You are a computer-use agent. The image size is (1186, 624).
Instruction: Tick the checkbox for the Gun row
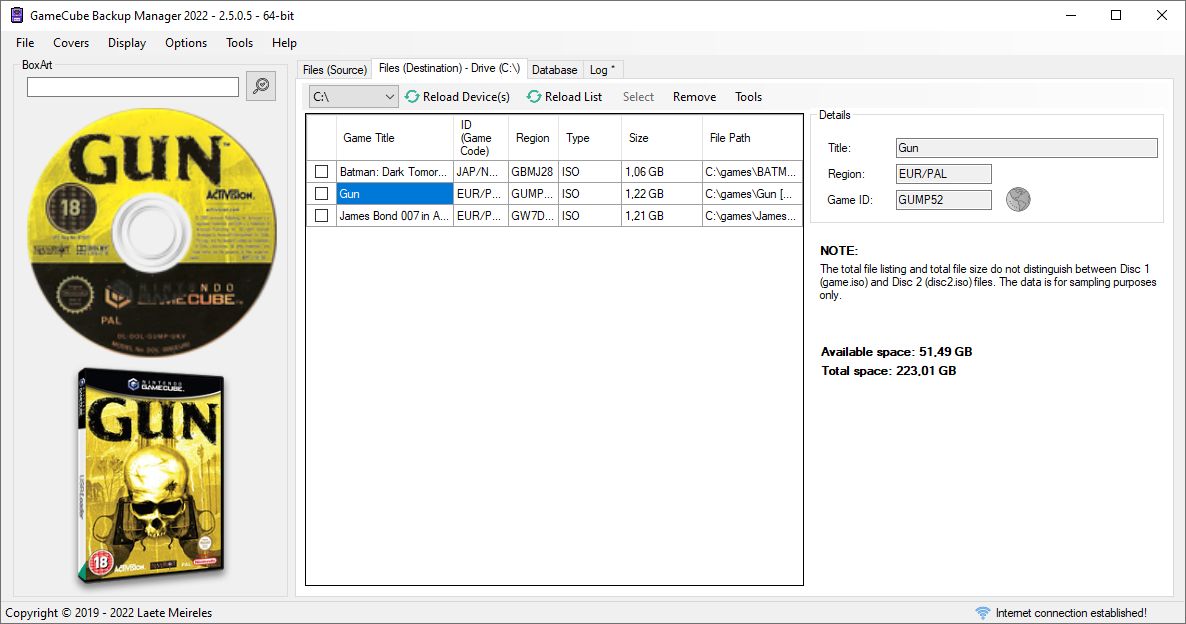pos(321,194)
